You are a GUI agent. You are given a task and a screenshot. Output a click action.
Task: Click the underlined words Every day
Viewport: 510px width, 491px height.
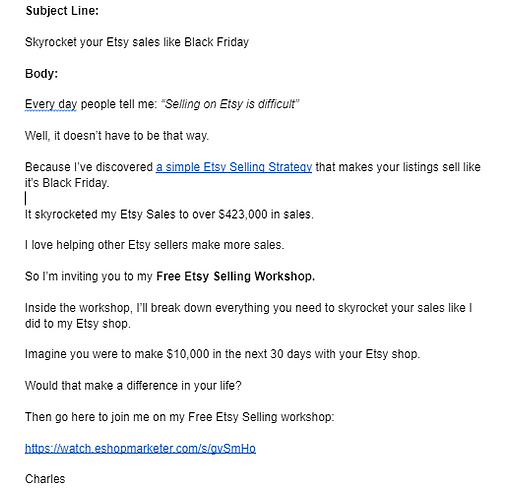pyautogui.click(x=51, y=104)
